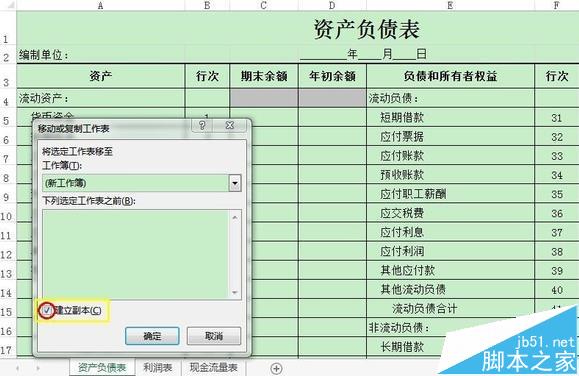This screenshot has height=376, width=579.
Task: Click the 长期借款 cell
Action: pyautogui.click(x=450, y=347)
